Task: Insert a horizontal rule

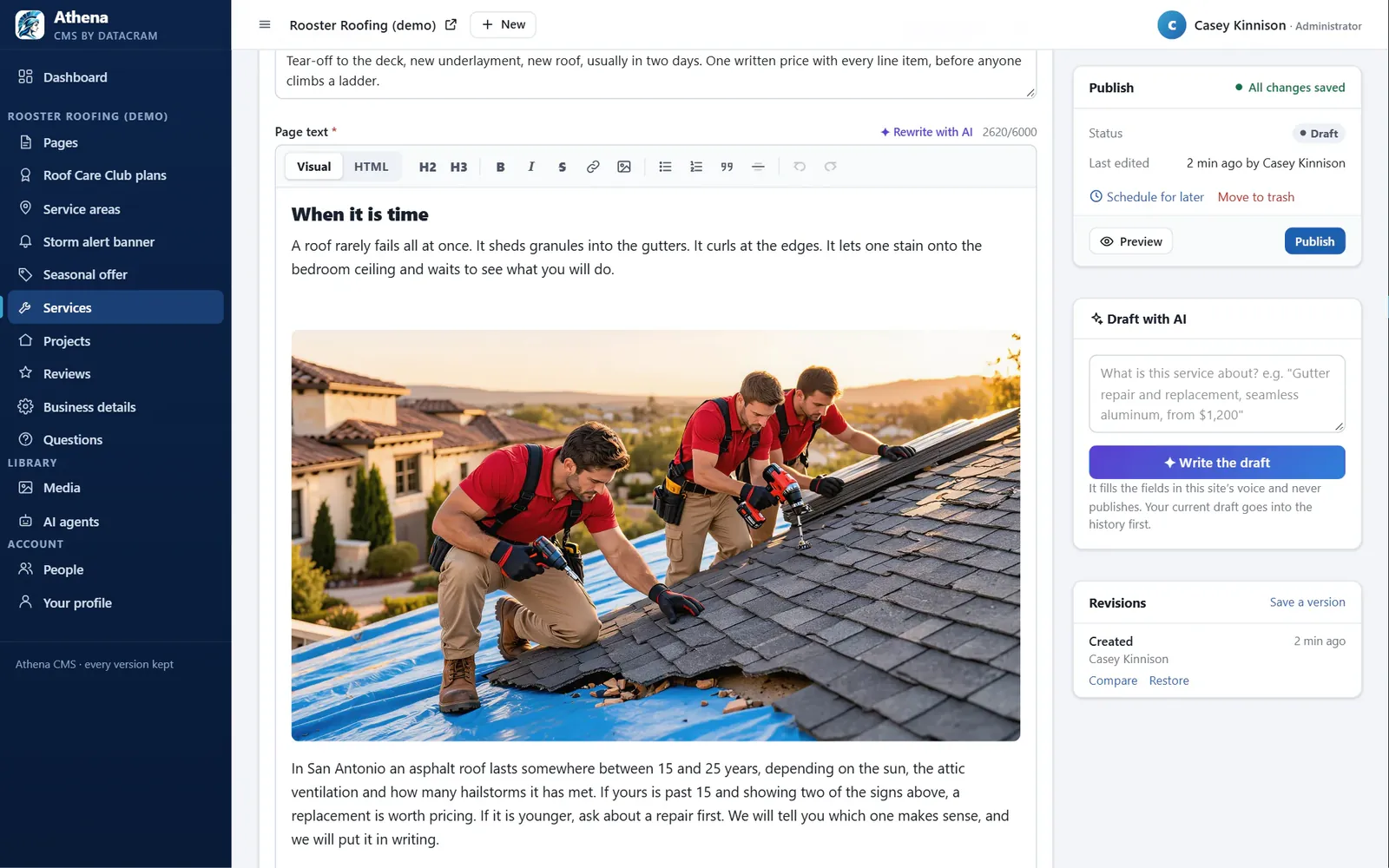Action: pos(758,167)
